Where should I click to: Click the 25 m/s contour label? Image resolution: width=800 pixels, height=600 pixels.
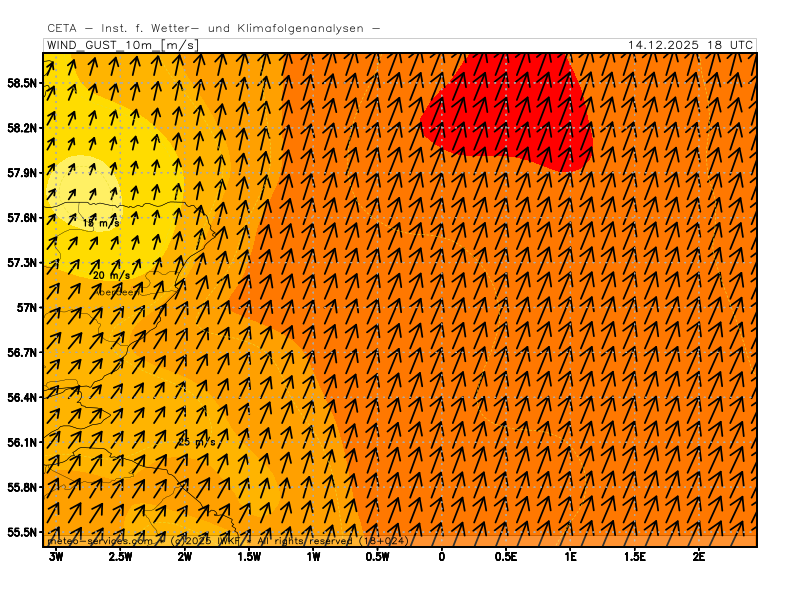(x=196, y=441)
